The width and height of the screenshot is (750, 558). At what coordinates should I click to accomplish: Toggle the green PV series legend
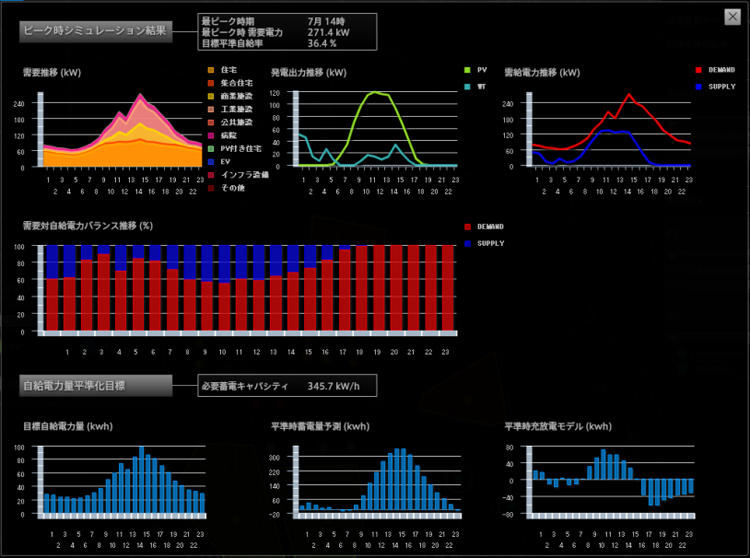point(475,70)
